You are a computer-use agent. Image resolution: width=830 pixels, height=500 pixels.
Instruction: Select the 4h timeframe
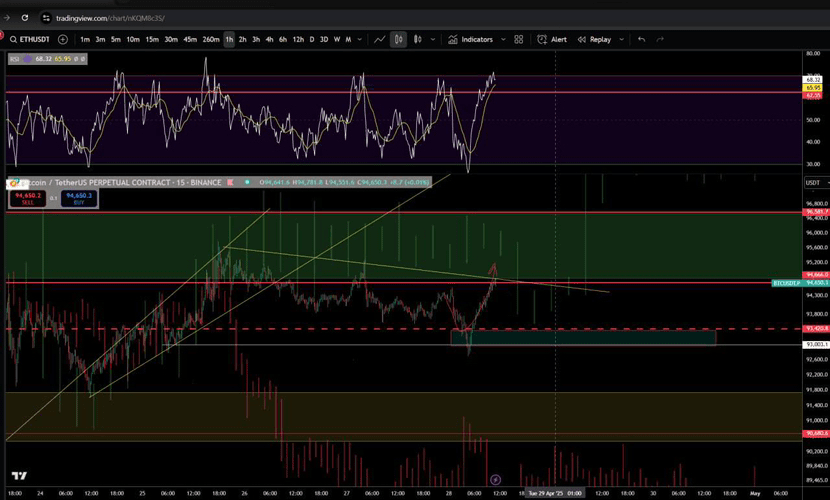click(x=269, y=40)
